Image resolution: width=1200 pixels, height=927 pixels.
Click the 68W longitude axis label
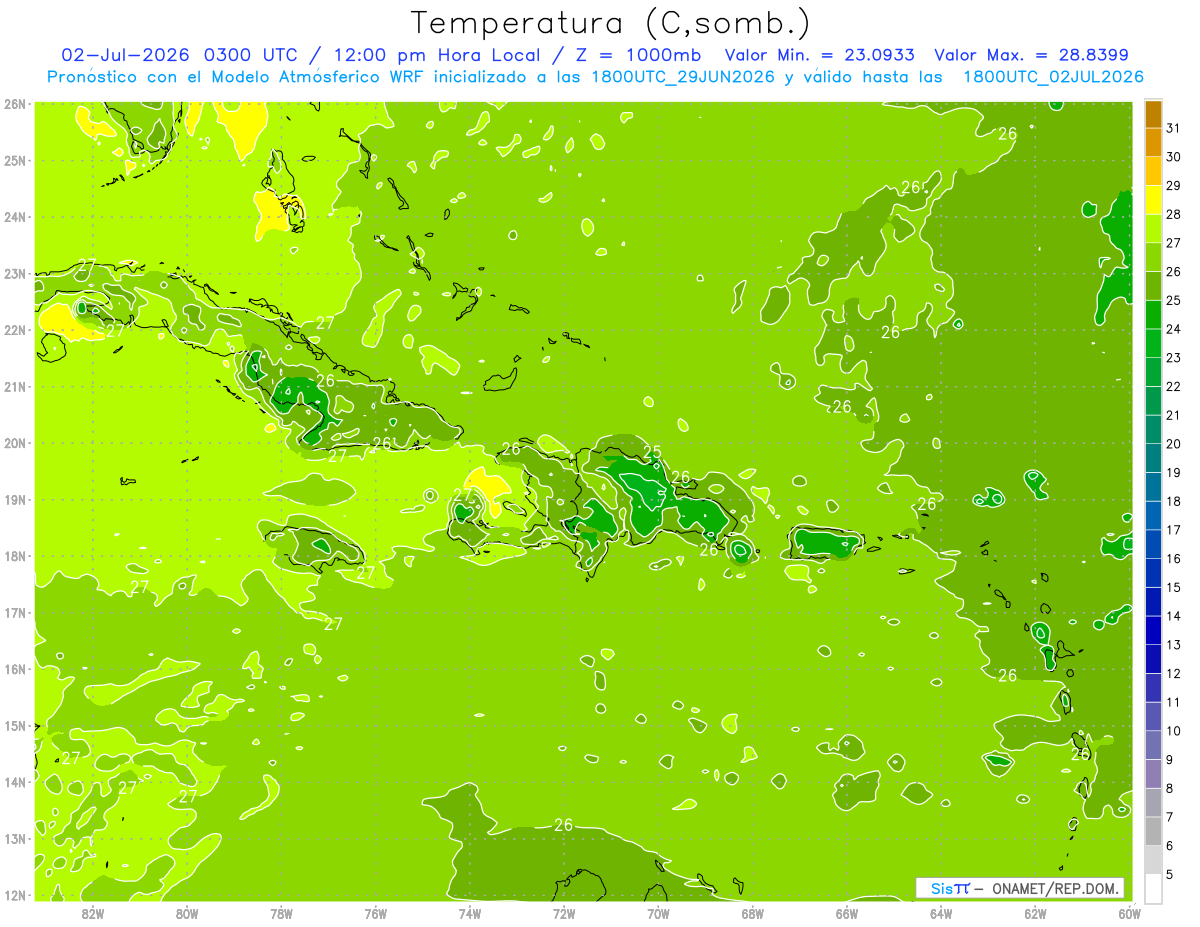click(753, 913)
